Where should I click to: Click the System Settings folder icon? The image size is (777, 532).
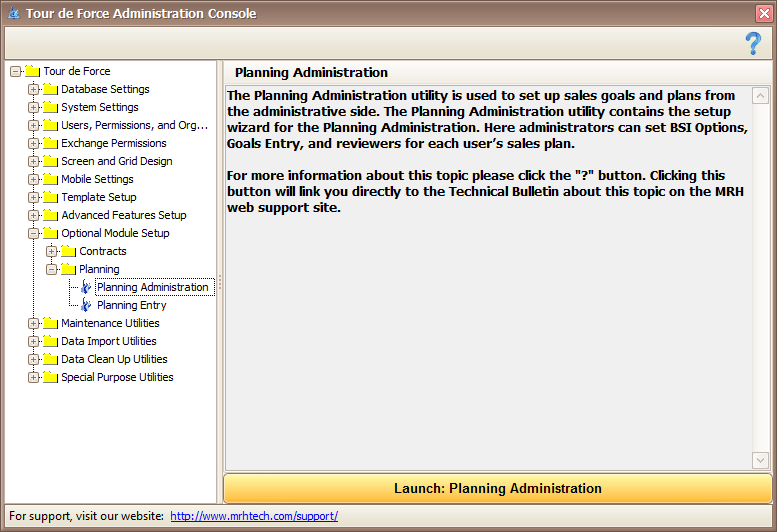[51, 107]
